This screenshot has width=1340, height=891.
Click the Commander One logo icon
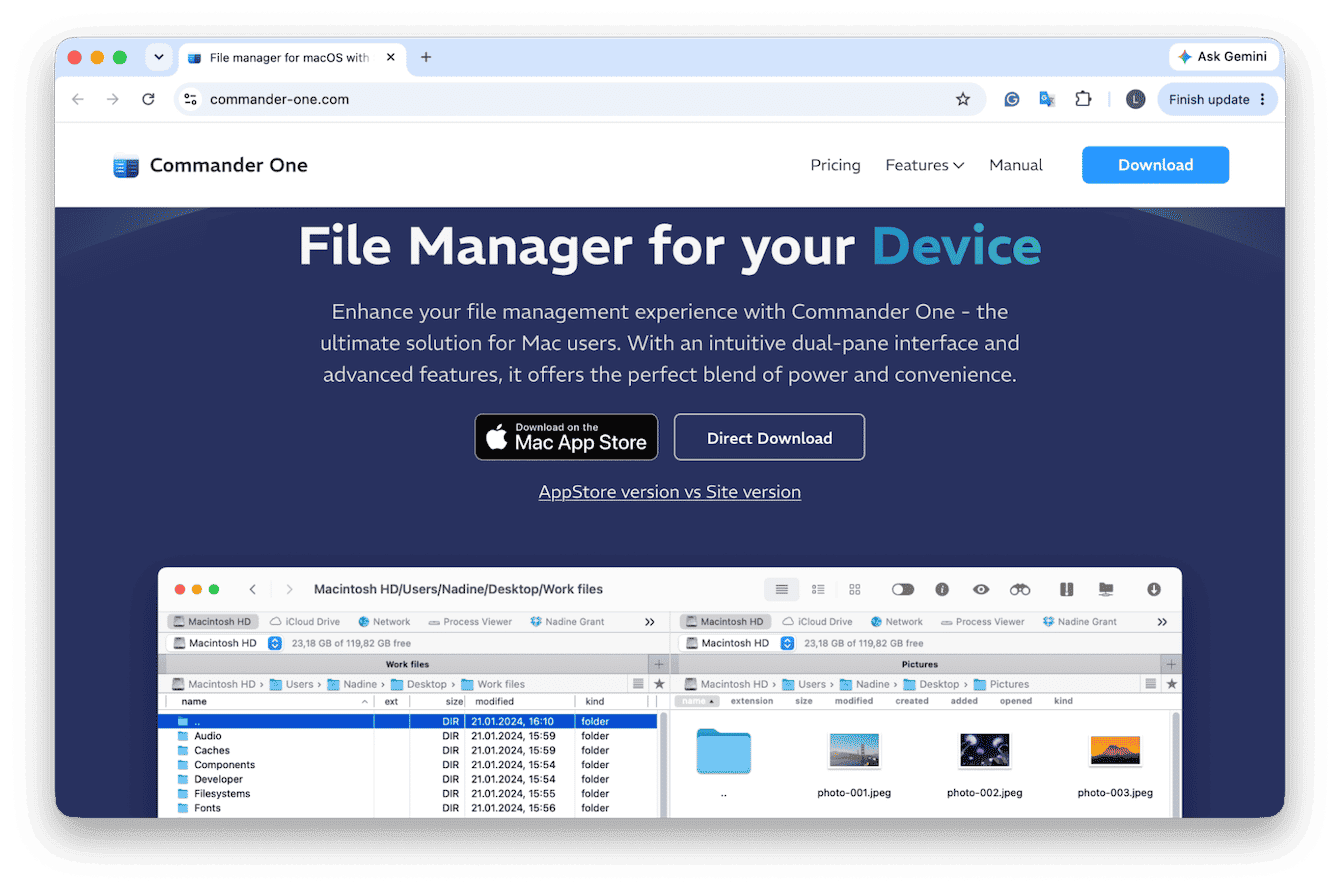click(125, 167)
